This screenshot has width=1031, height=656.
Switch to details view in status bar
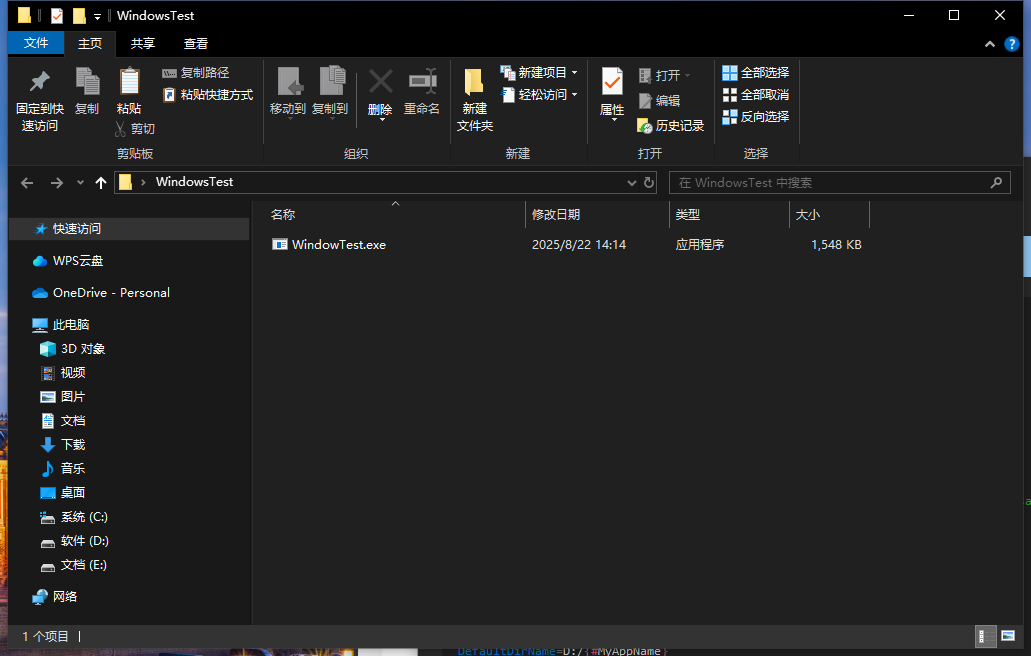click(985, 636)
